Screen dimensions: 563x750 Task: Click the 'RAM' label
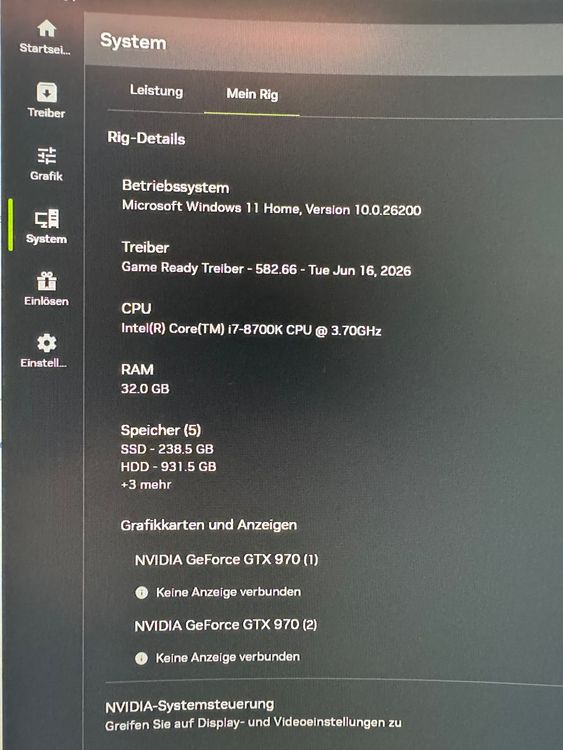137,369
